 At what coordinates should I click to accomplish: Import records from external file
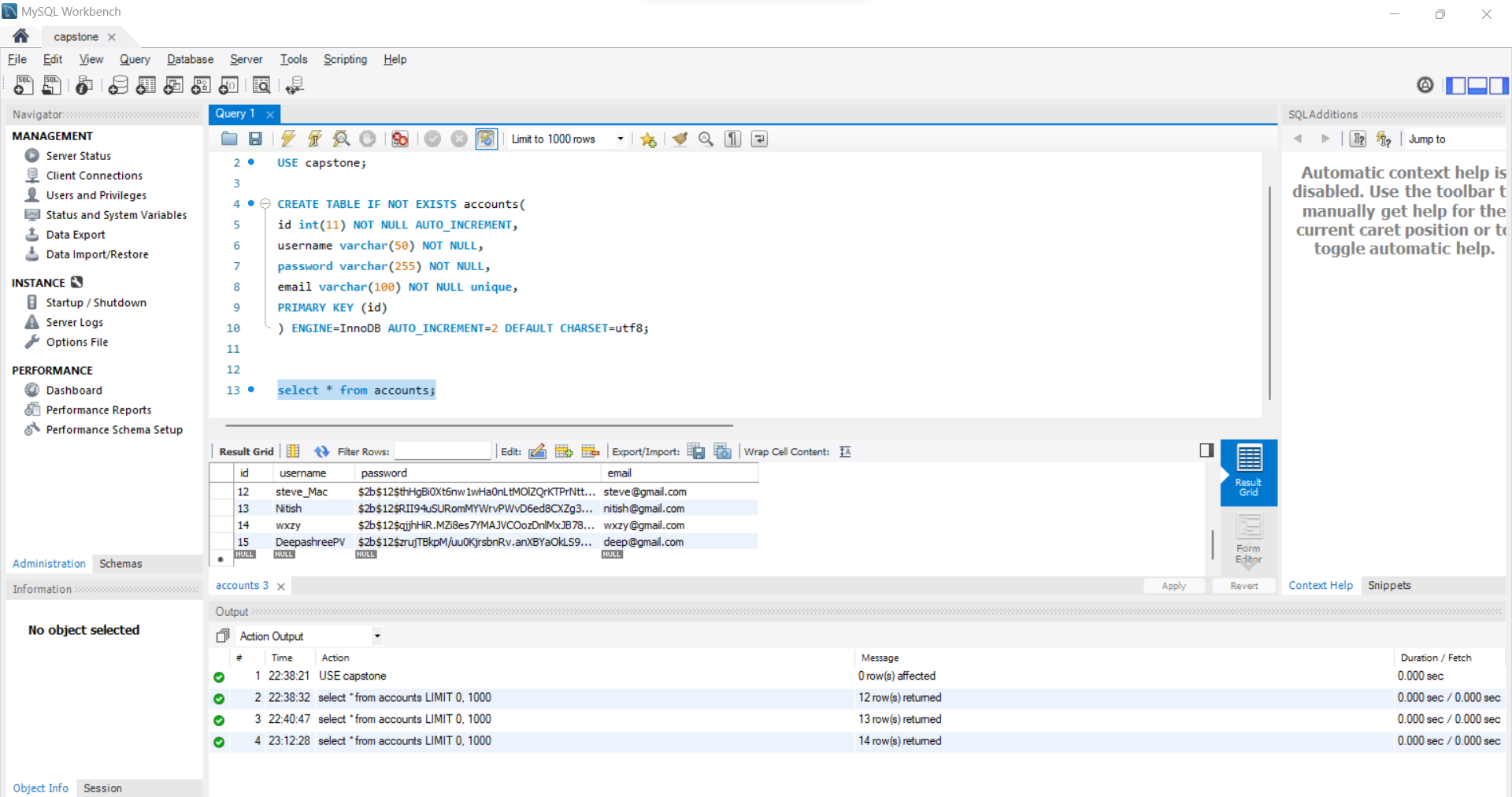tap(722, 451)
